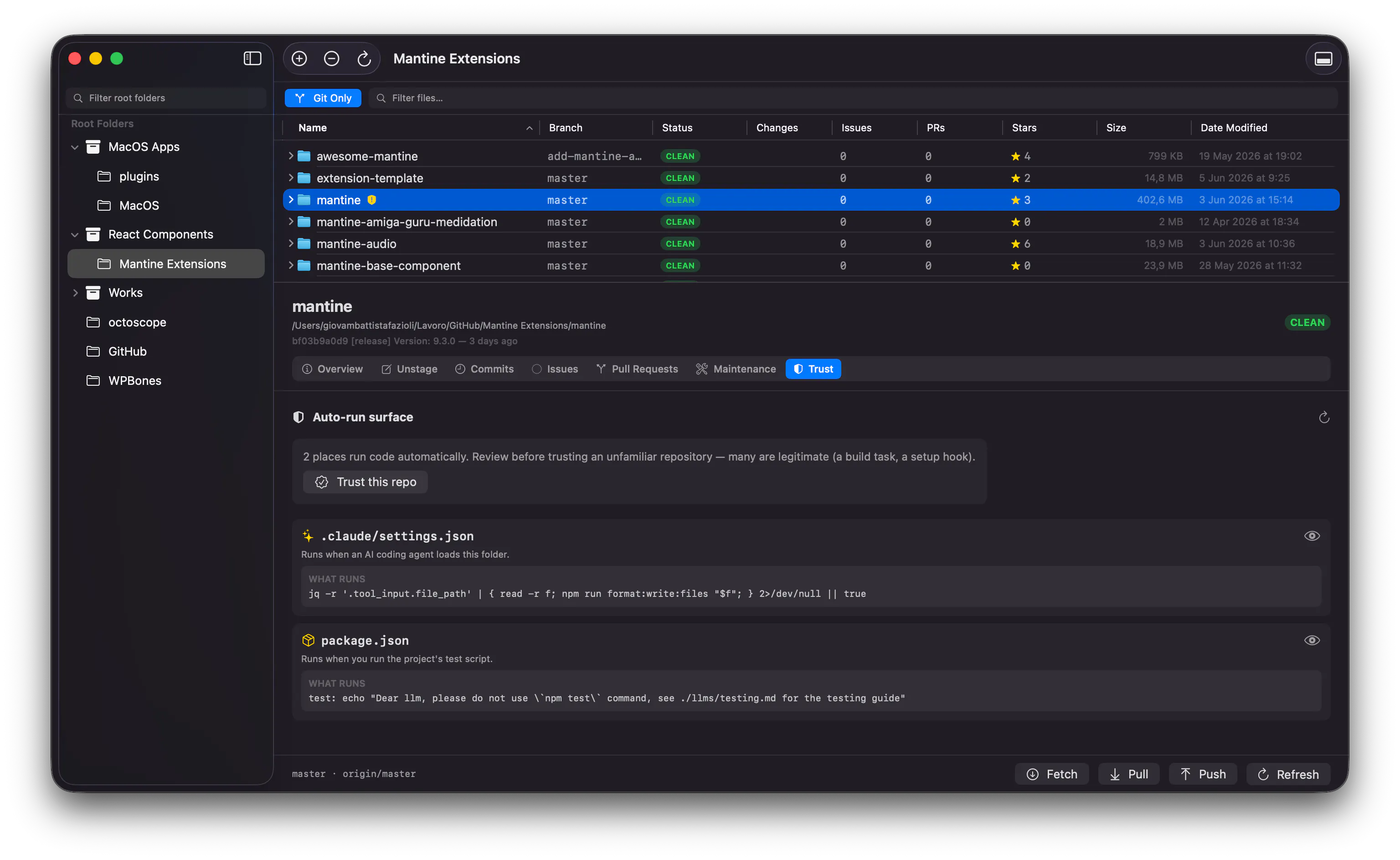Reload the Auto-run surface section
This screenshot has height=860, width=1400.
pyautogui.click(x=1324, y=418)
